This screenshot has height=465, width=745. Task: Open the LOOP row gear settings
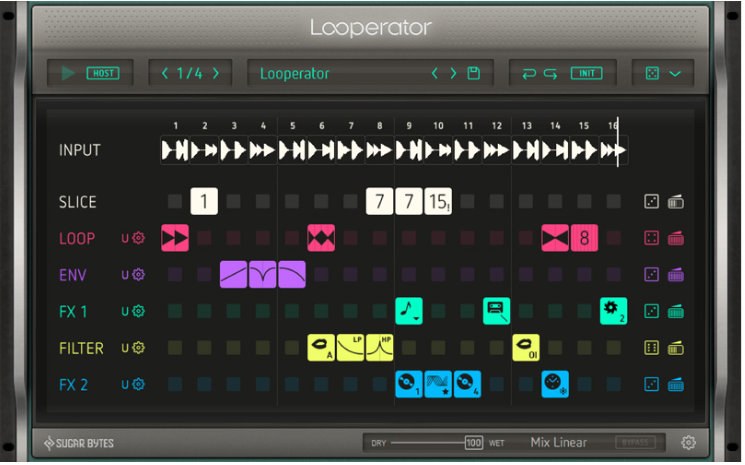point(138,238)
